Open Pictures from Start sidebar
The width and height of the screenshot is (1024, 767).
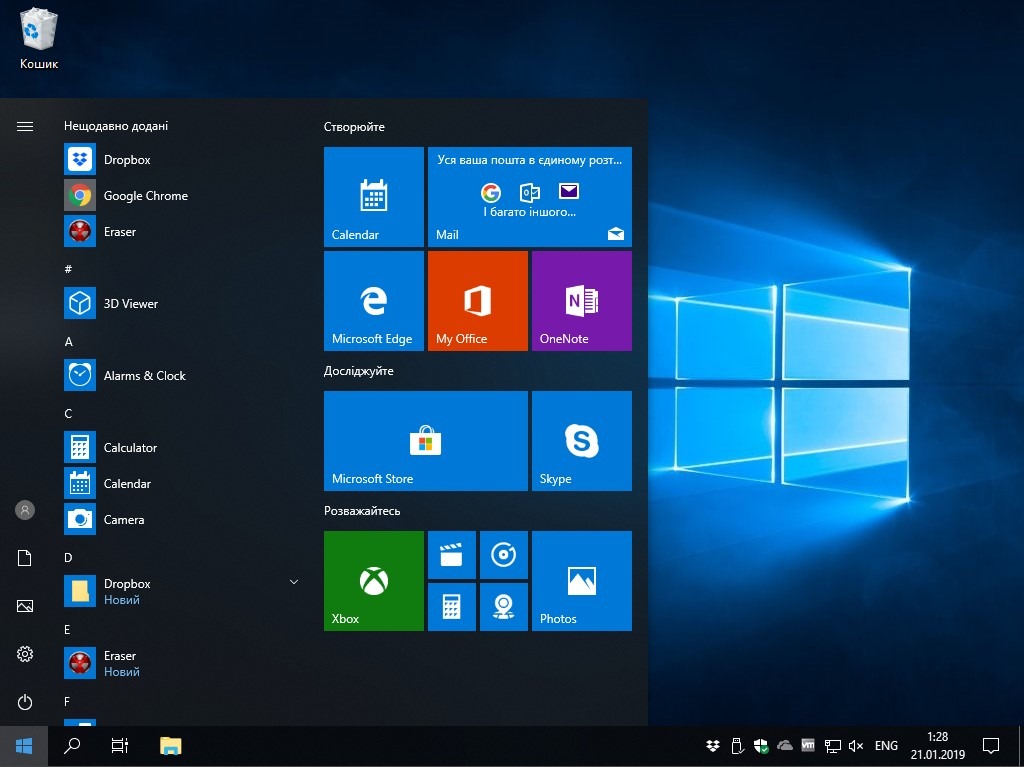[x=25, y=606]
